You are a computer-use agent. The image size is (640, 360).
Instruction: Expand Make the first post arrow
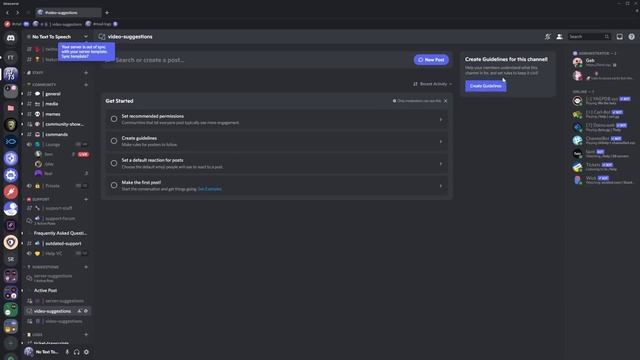point(441,186)
